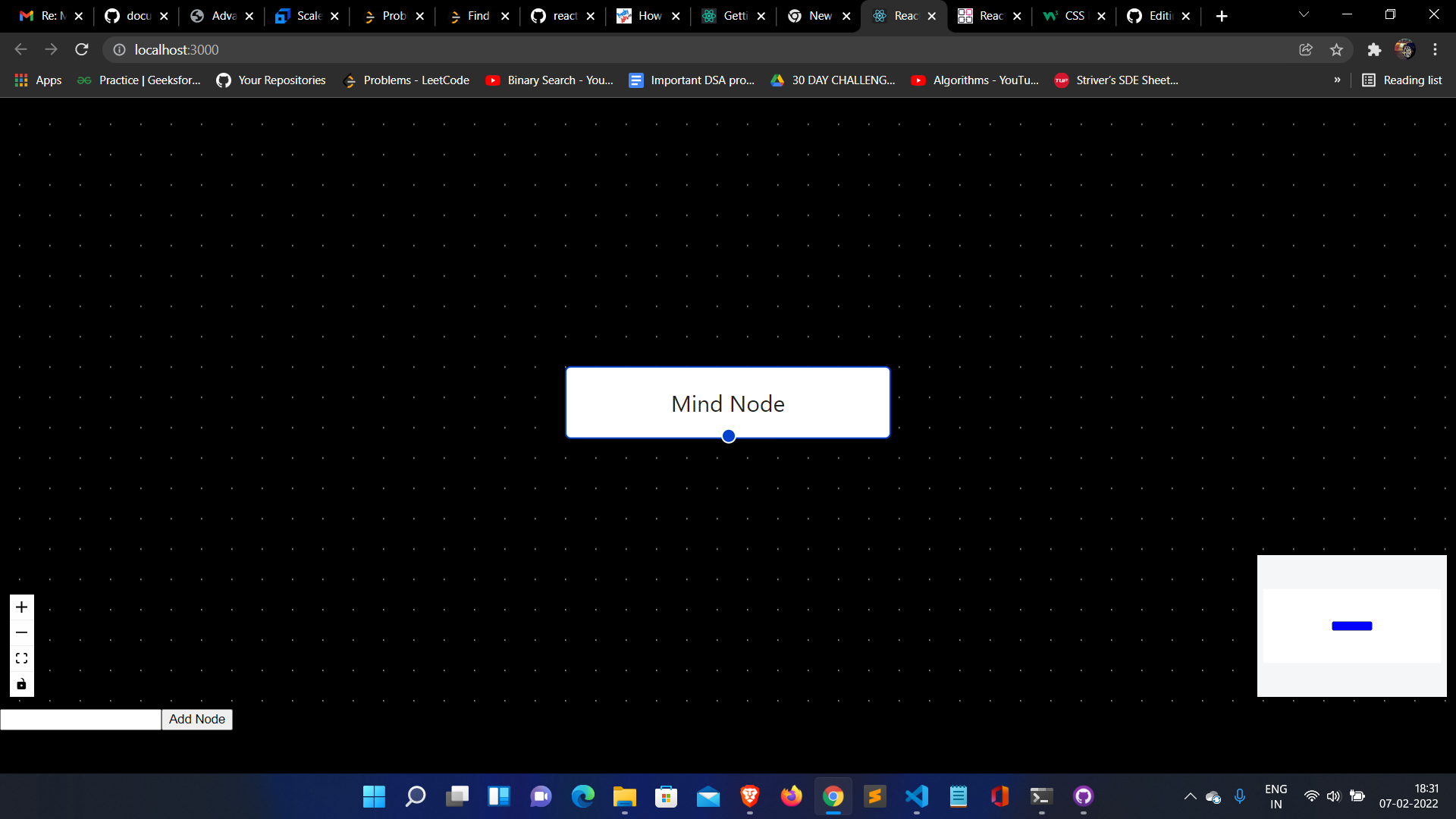Launch Visual Studio Code from the taskbar
The image size is (1456, 819).
pyautogui.click(x=916, y=796)
